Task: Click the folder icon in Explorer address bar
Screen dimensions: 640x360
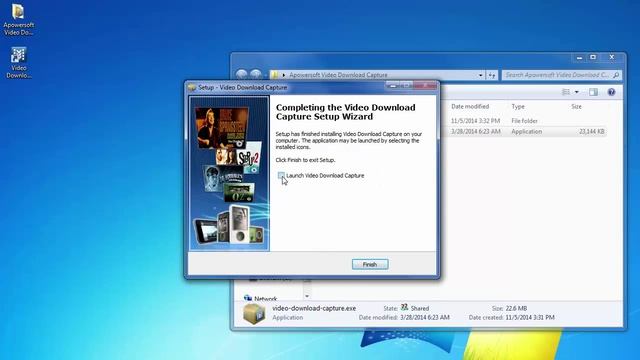Action: [275, 75]
